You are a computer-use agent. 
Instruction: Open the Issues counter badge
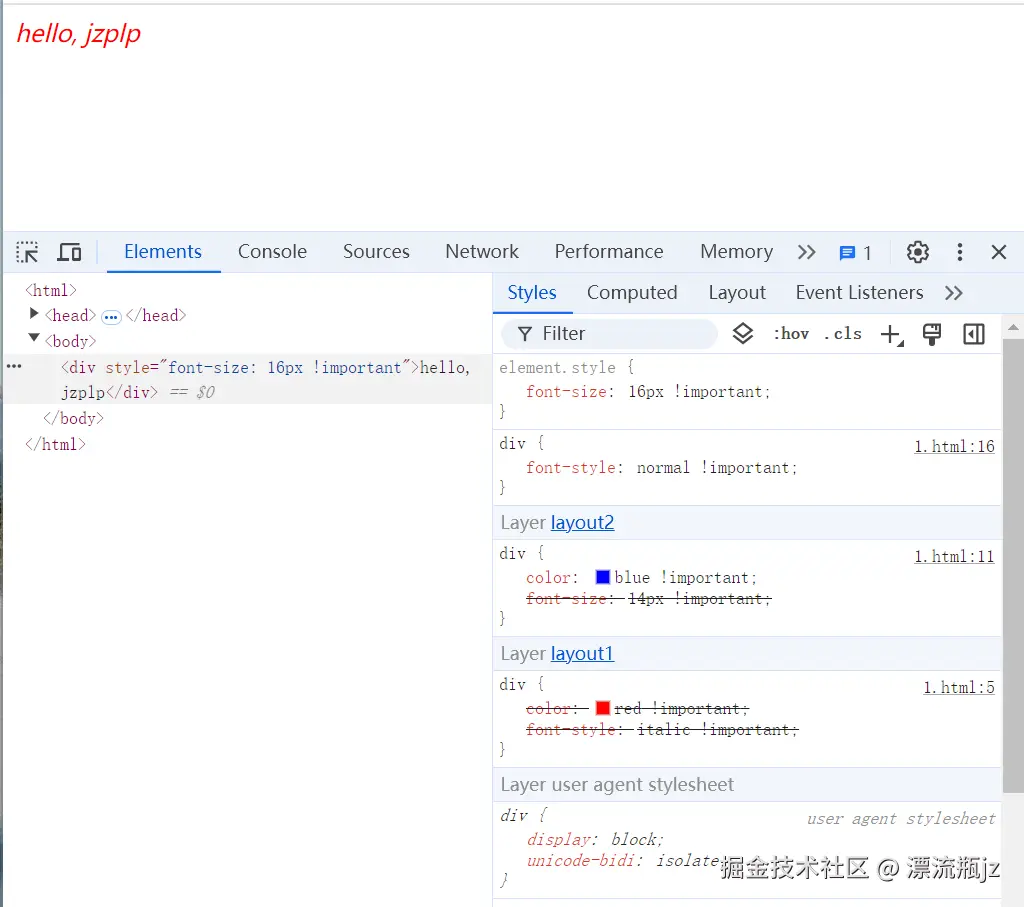[x=851, y=252]
